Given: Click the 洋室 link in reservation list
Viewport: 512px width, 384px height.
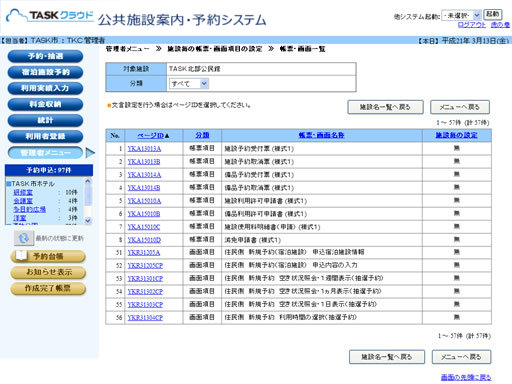Looking at the screenshot, I should click(x=20, y=218).
